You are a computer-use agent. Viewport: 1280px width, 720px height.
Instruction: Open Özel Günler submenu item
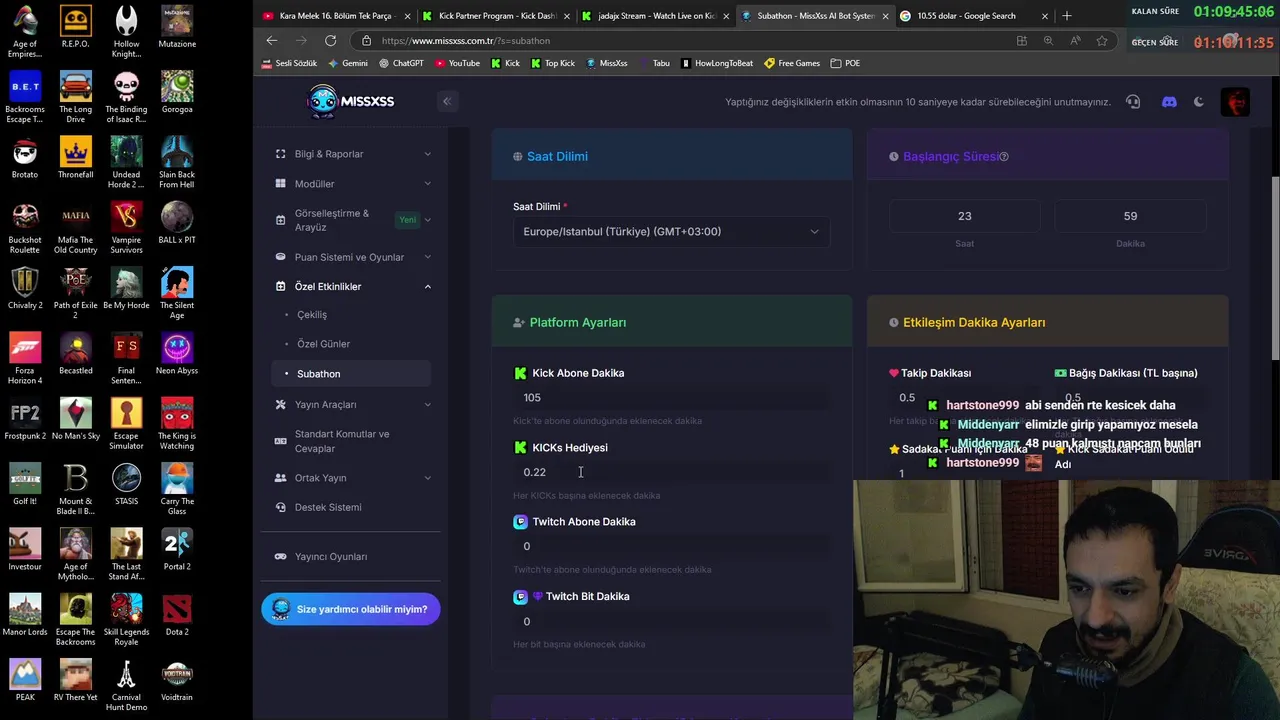pos(323,344)
